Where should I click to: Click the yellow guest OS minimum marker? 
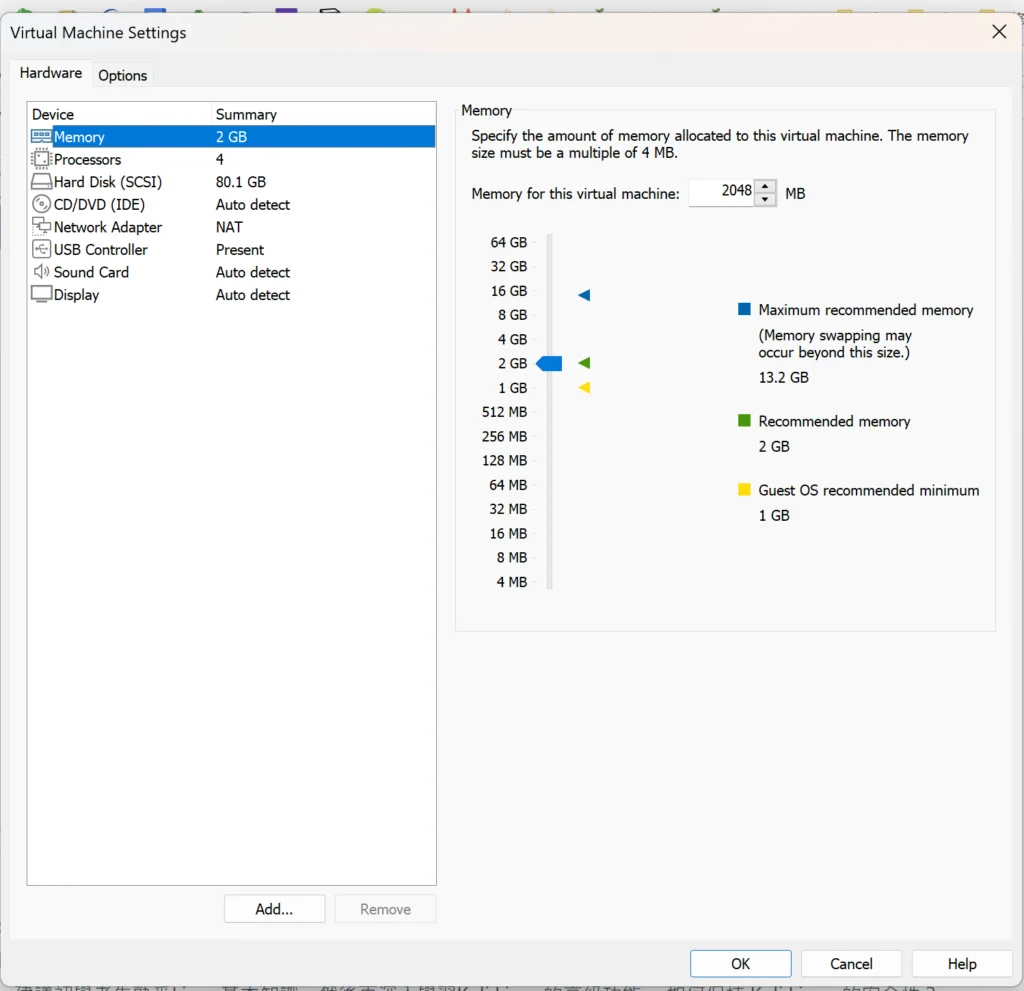(584, 387)
